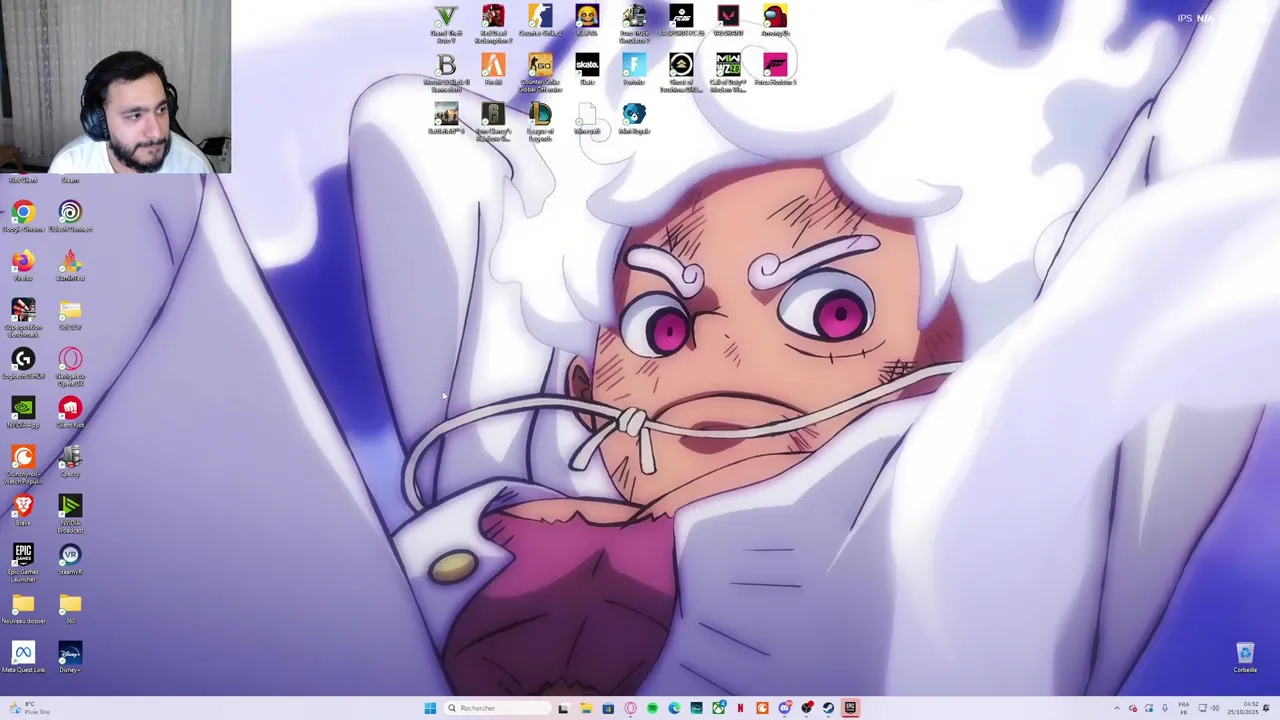
Task: Open the Logitech G HUB shortcut
Action: coord(23,363)
